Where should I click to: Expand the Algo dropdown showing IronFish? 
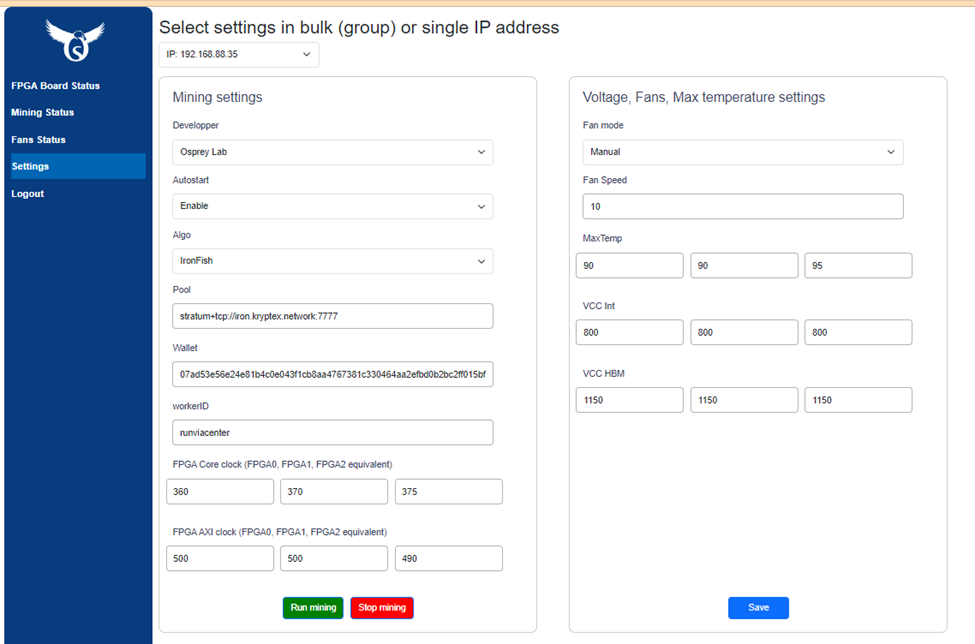tap(333, 261)
